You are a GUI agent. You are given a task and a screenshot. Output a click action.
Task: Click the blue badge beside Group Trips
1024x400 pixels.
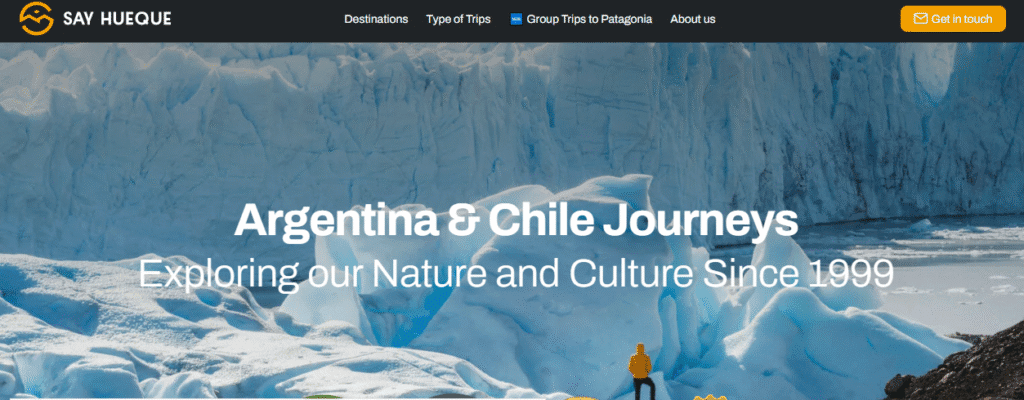point(516,19)
